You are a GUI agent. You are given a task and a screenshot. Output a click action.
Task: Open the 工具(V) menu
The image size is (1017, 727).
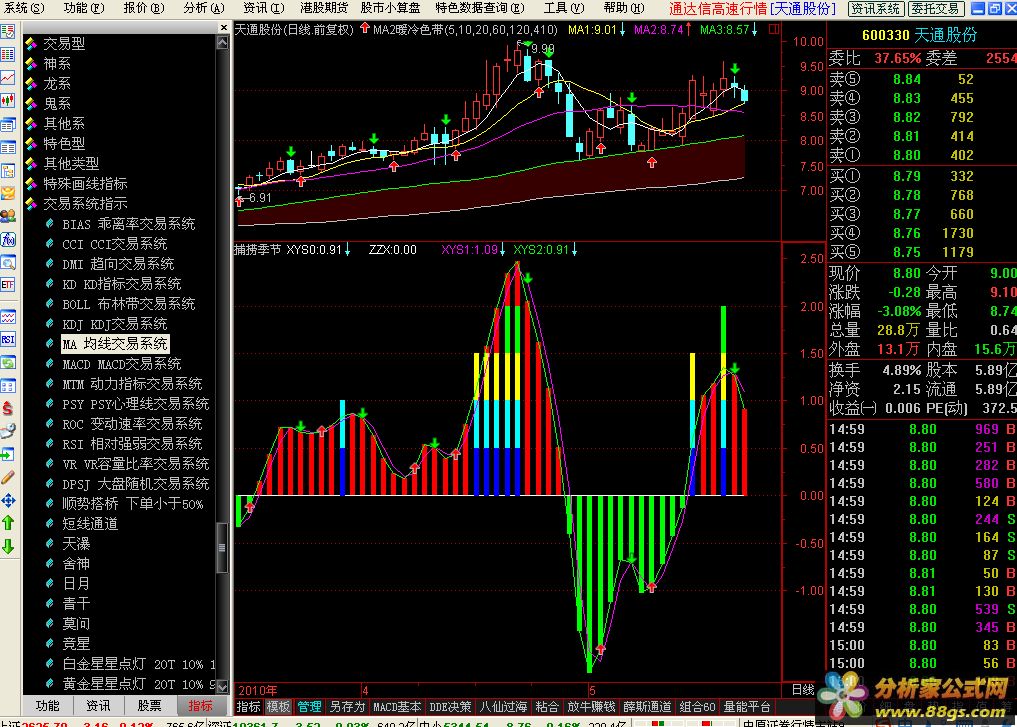pos(564,8)
